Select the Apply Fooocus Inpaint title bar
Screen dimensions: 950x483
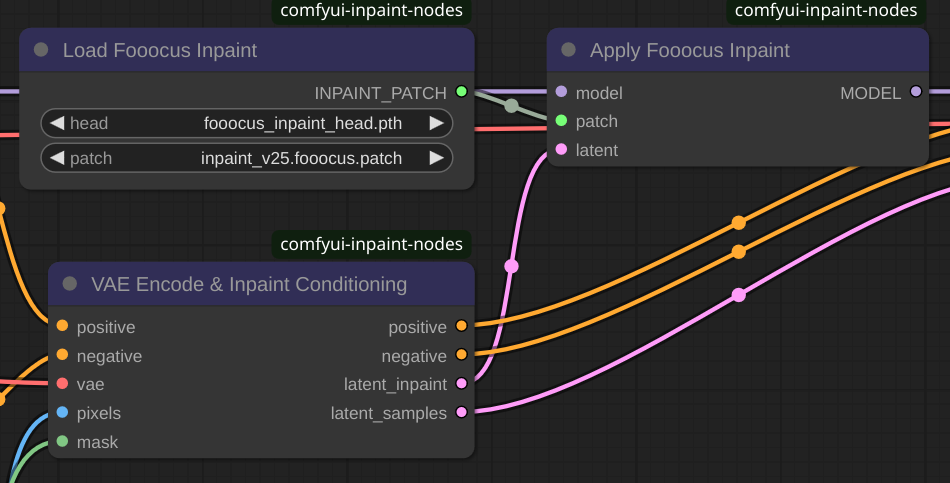[737, 50]
